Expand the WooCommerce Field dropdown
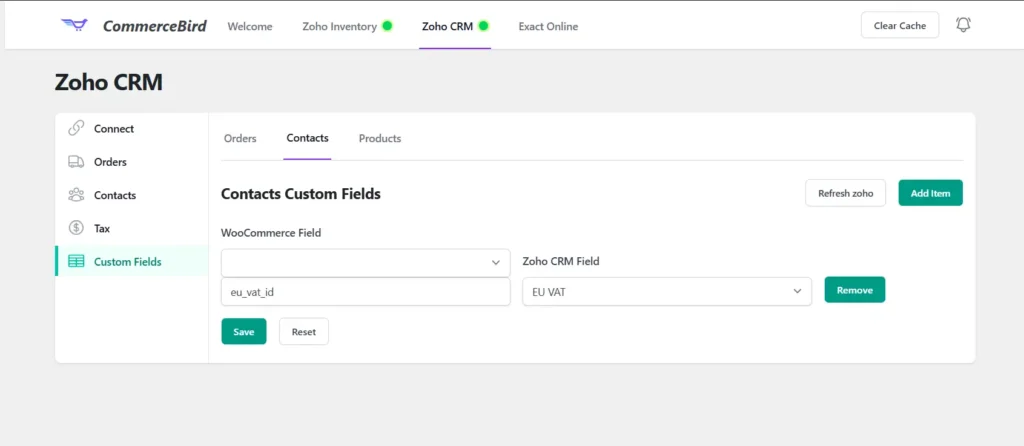This screenshot has height=446, width=1024. [365, 262]
